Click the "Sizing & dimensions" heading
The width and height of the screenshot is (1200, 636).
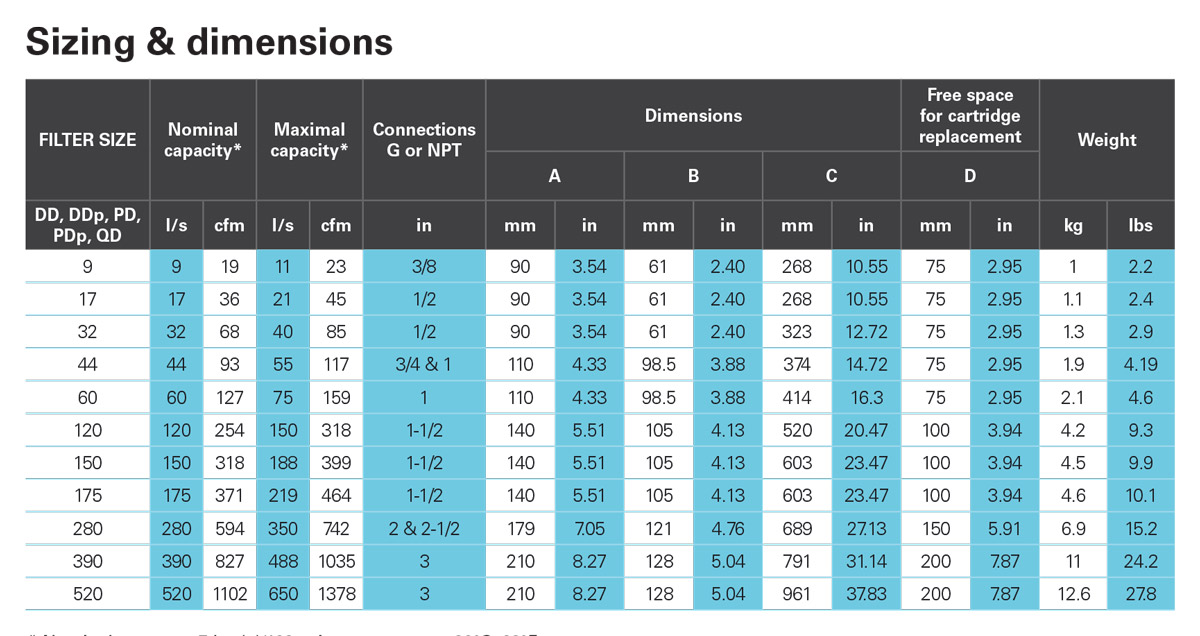(x=209, y=42)
